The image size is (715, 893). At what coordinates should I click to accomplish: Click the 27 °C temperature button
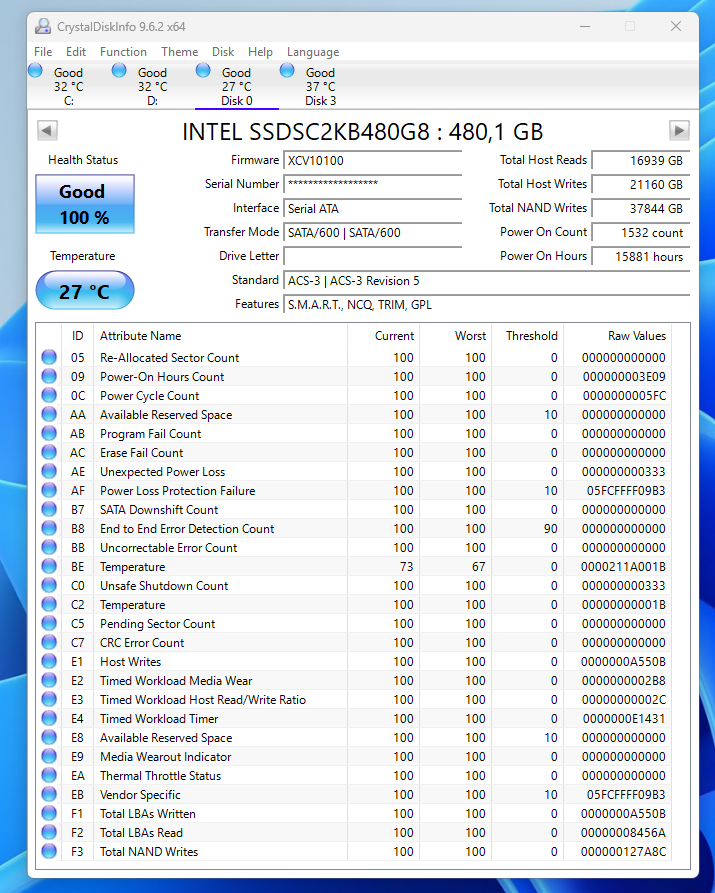pos(85,290)
